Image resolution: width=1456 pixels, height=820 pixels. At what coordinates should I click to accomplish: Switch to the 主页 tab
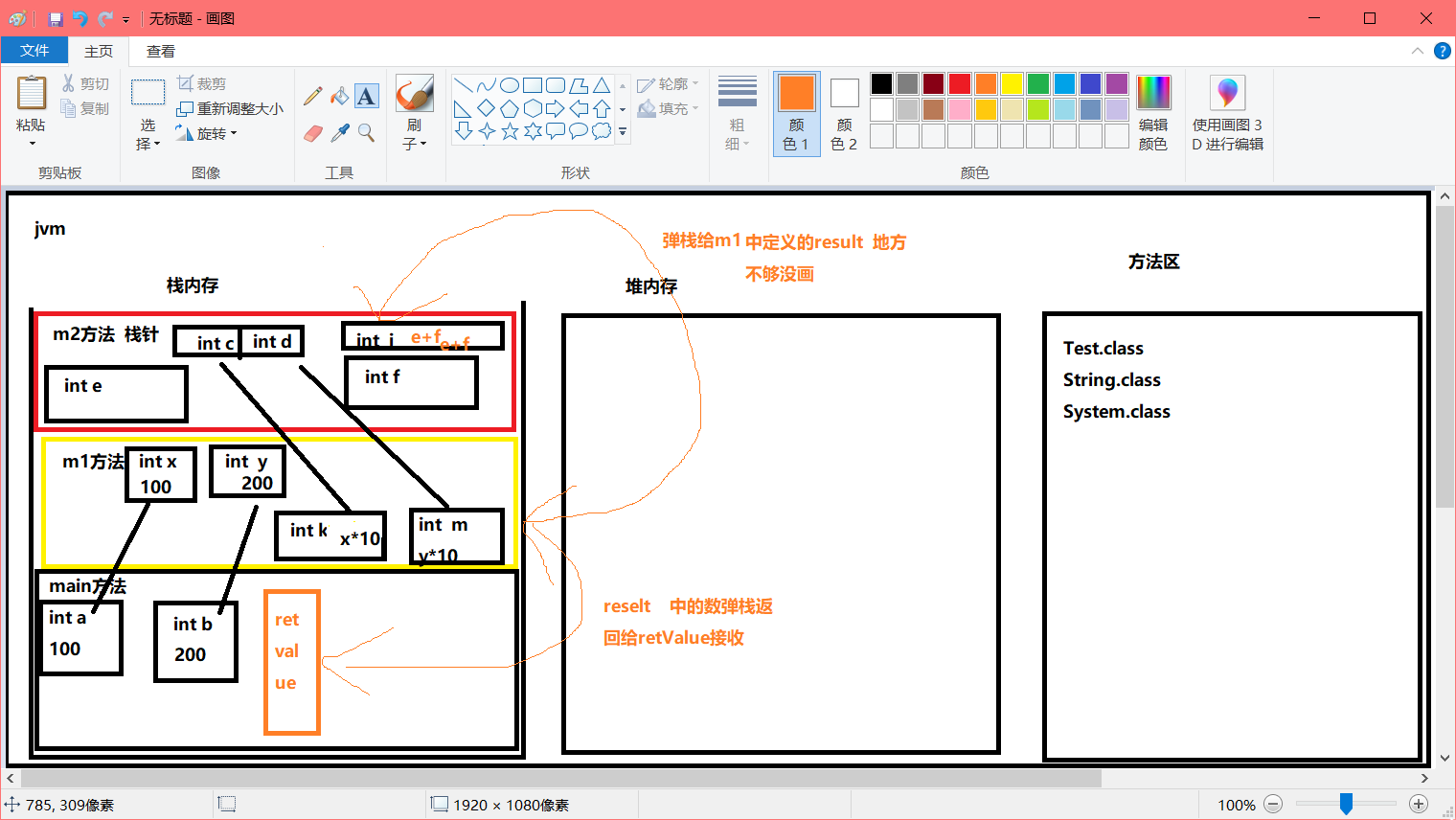[x=99, y=51]
